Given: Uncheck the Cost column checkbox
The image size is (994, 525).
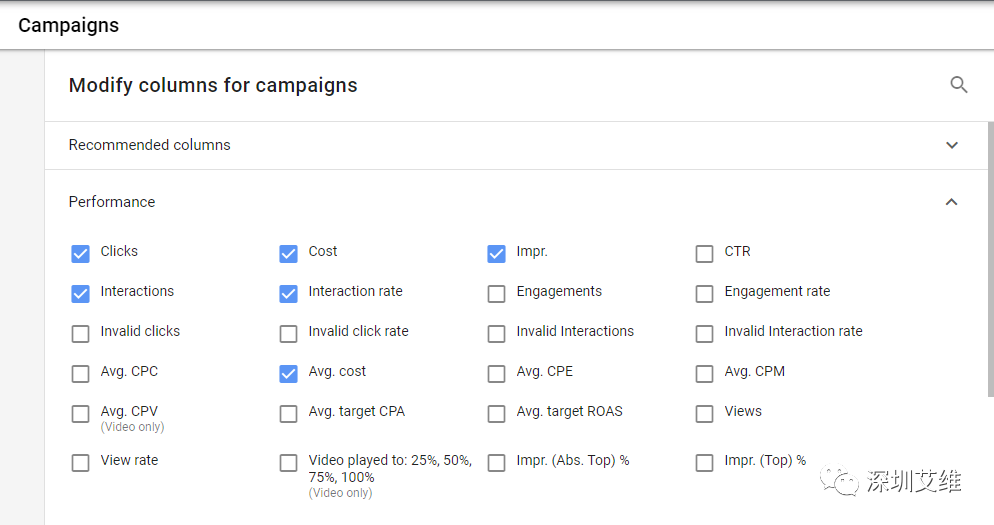Looking at the screenshot, I should coord(289,254).
